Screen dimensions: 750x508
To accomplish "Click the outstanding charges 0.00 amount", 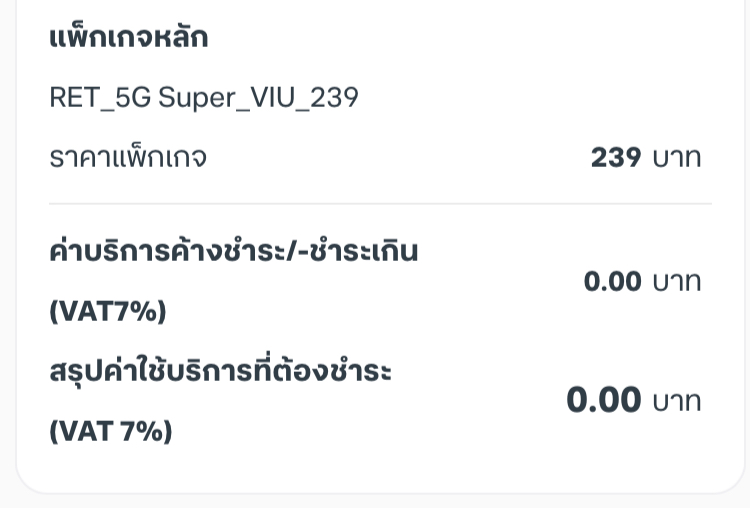I will 612,282.
